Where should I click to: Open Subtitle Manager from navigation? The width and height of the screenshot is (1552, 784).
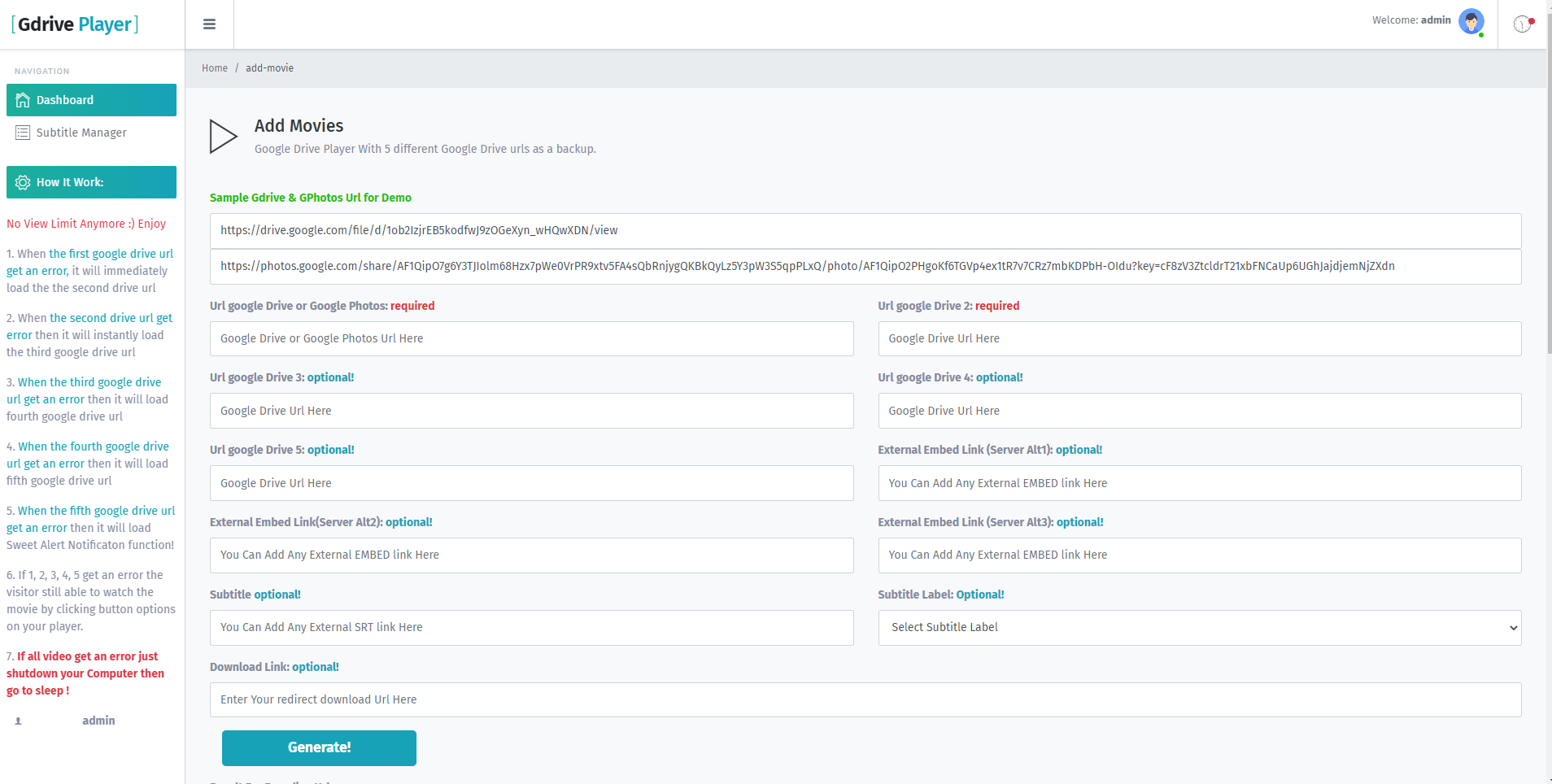[81, 133]
